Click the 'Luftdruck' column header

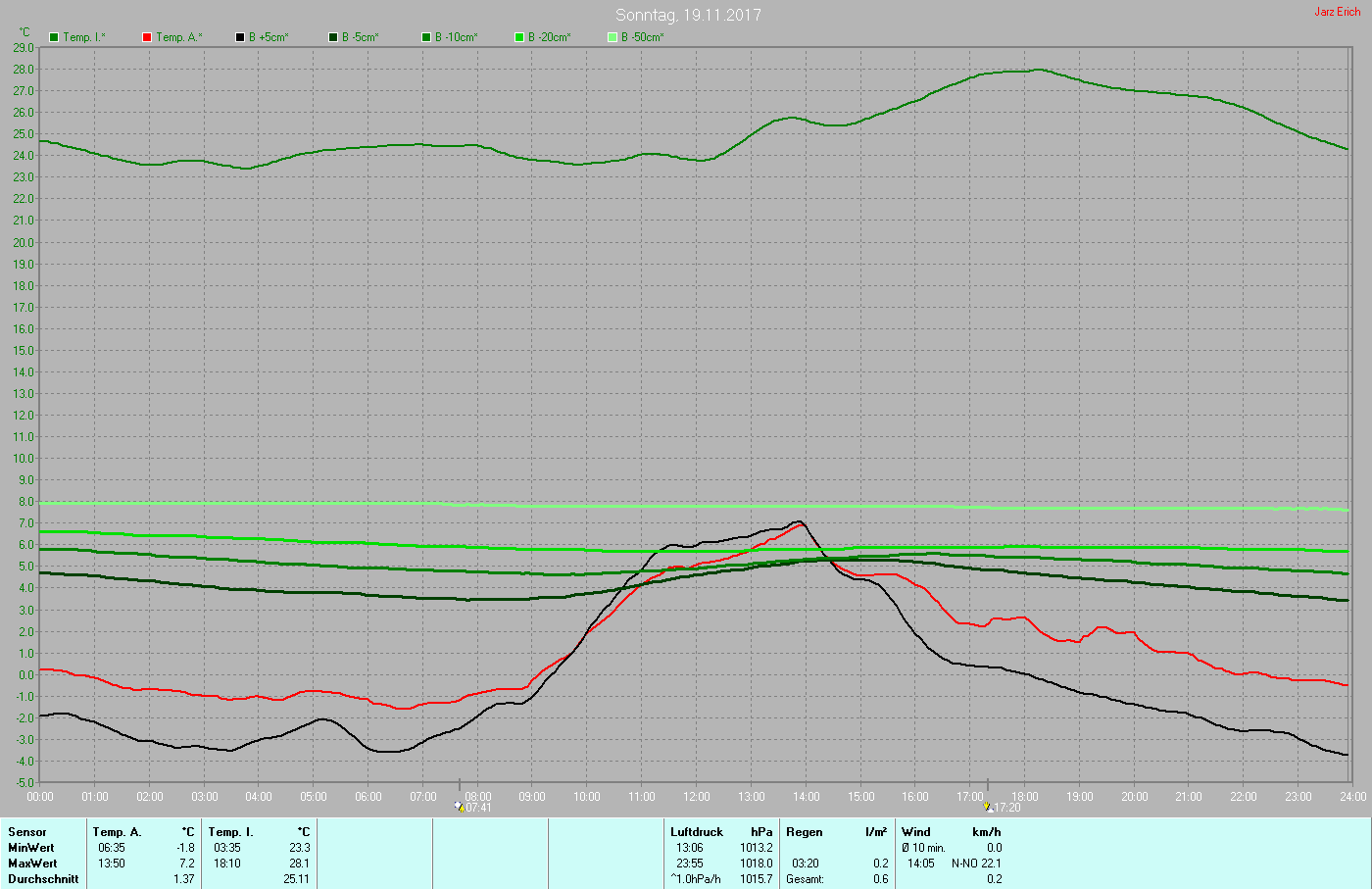tap(697, 832)
